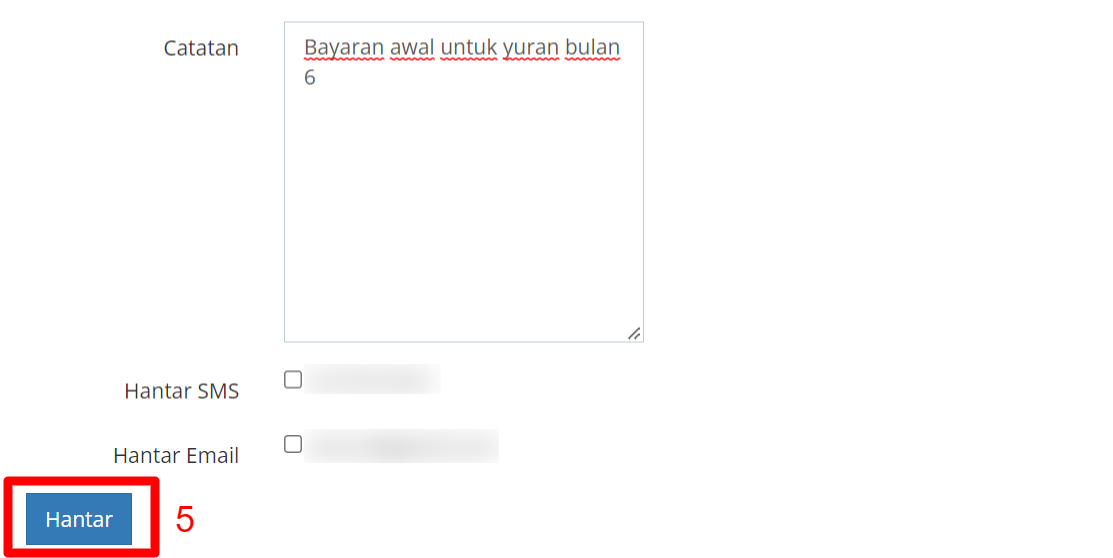Image resolution: width=1113 pixels, height=558 pixels.
Task: Focus the Catatan notes text area
Action: [464, 182]
